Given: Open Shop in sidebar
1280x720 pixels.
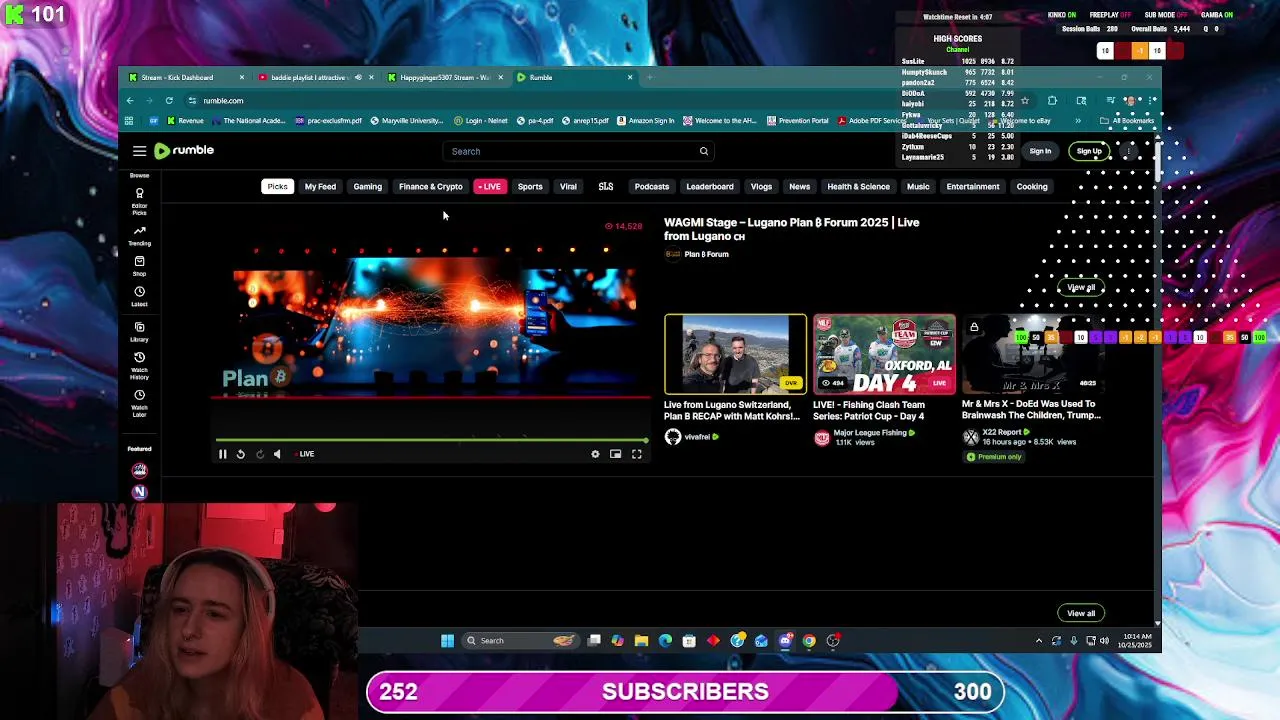Looking at the screenshot, I should tap(139, 266).
